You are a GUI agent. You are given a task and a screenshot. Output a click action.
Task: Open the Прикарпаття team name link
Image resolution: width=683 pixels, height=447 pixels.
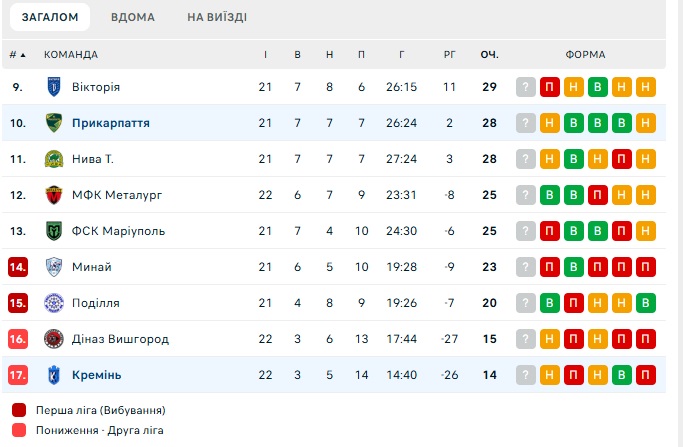tap(111, 123)
